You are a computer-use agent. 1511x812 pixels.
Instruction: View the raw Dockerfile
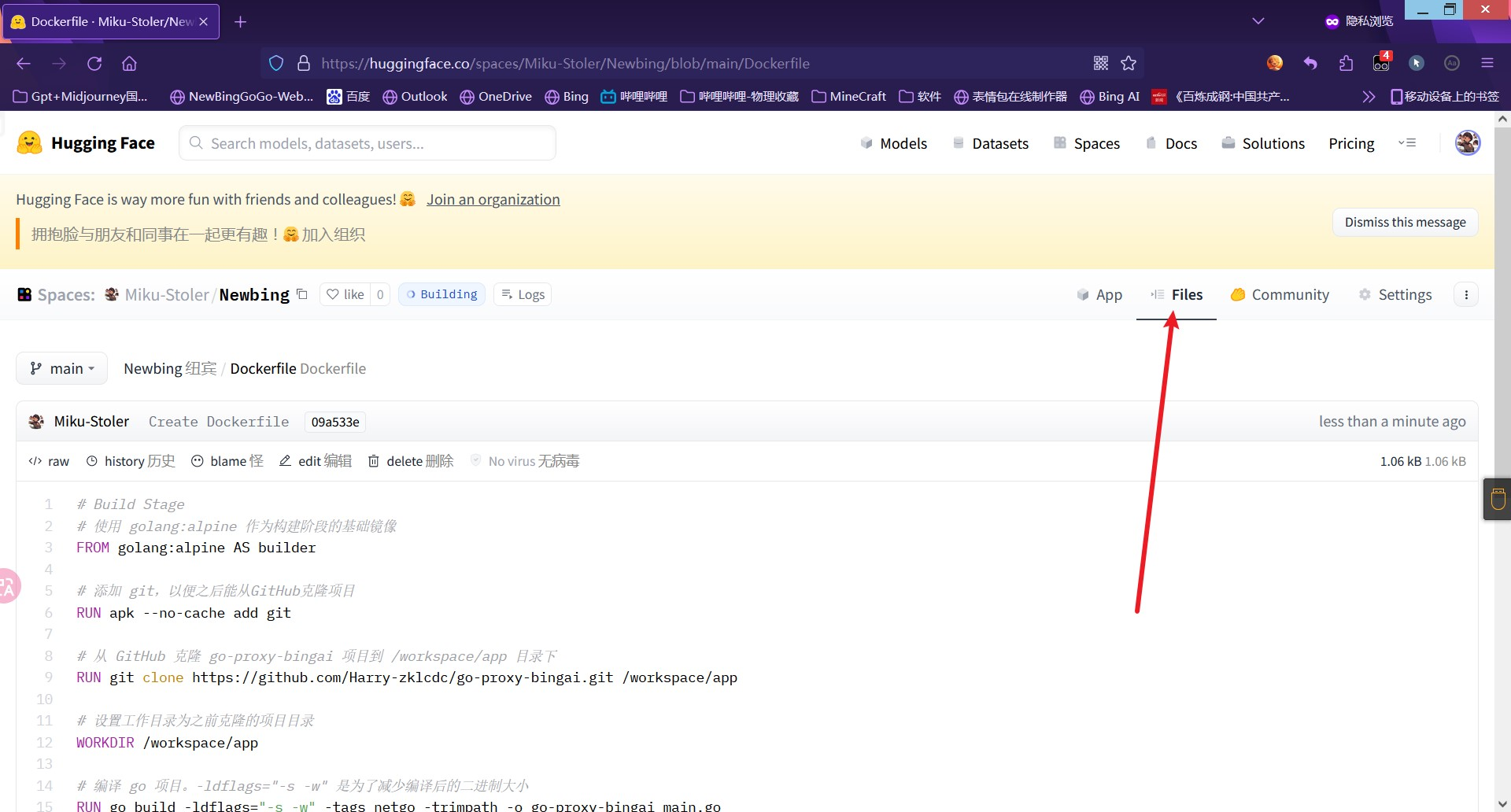point(49,461)
